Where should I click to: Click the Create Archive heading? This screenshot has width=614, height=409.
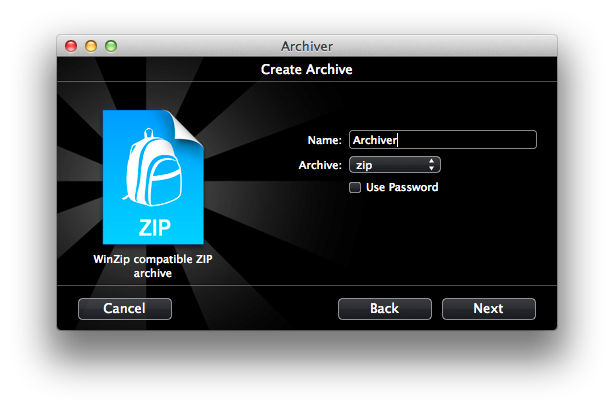pos(307,70)
